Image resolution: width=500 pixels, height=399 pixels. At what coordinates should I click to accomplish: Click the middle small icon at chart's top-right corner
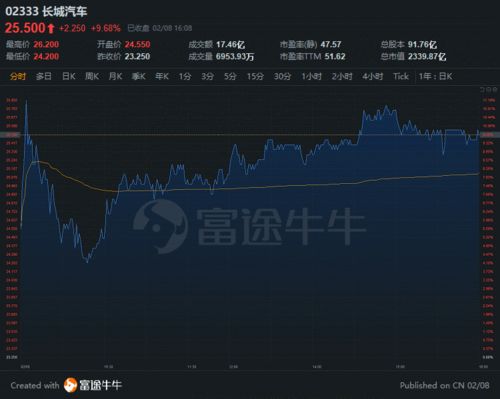click(x=488, y=90)
